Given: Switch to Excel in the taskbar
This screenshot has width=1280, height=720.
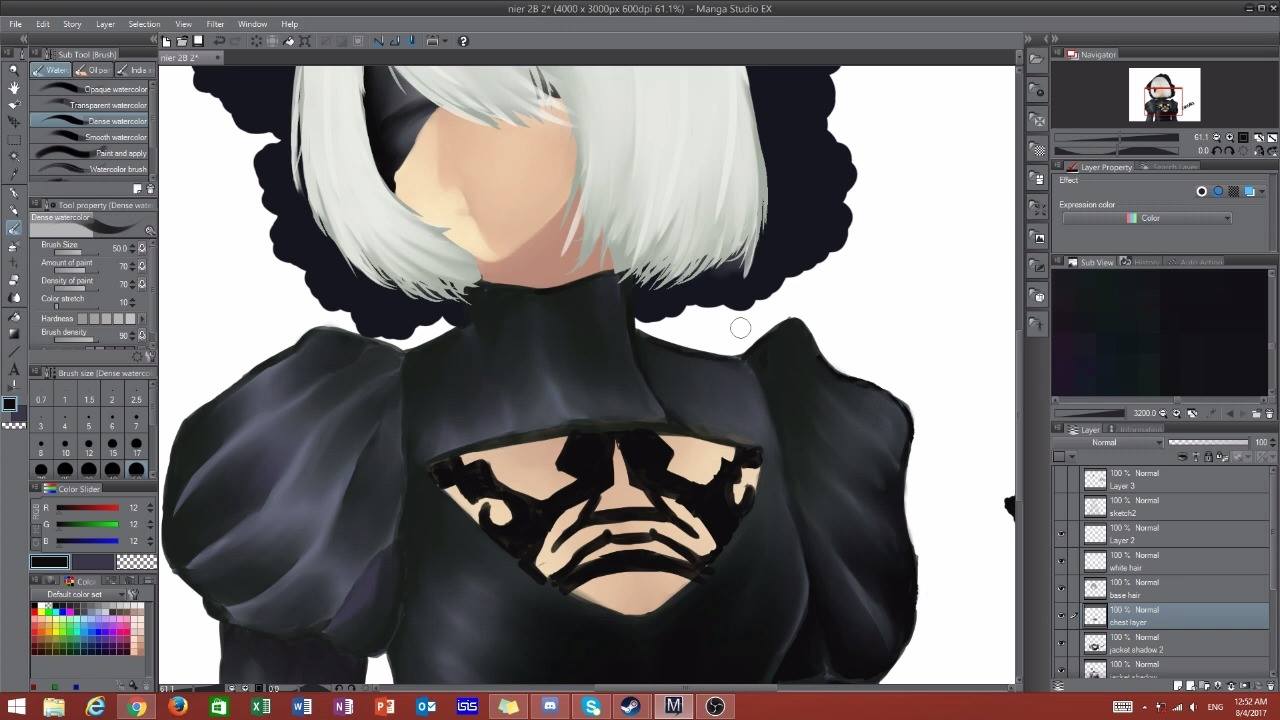Looking at the screenshot, I should tap(261, 706).
